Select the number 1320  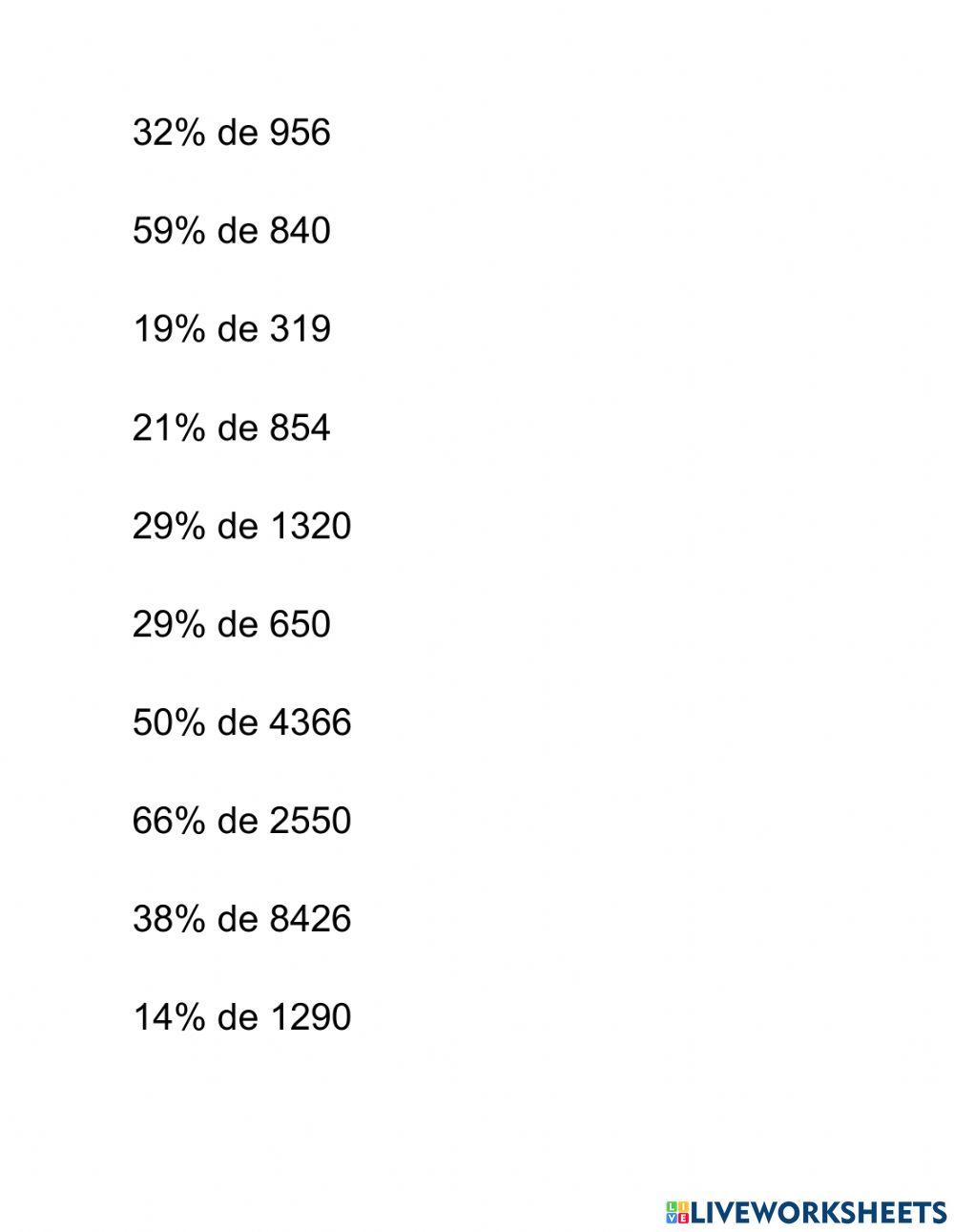310,526
